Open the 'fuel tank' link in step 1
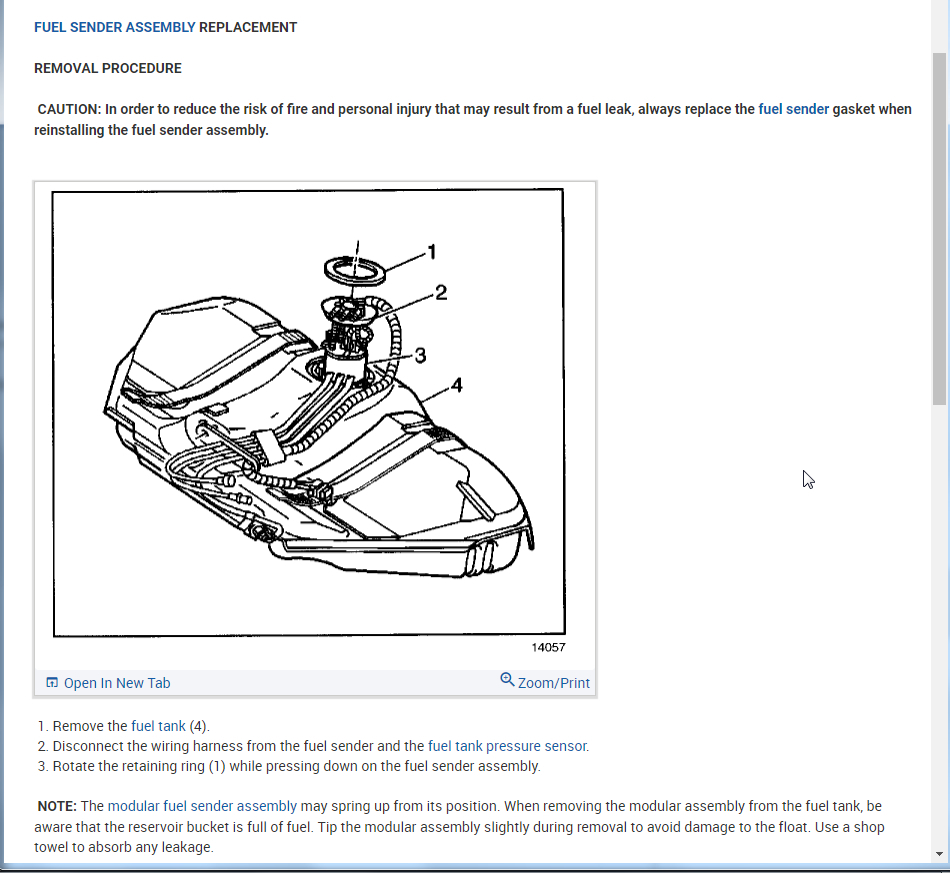This screenshot has width=950, height=873. [158, 726]
